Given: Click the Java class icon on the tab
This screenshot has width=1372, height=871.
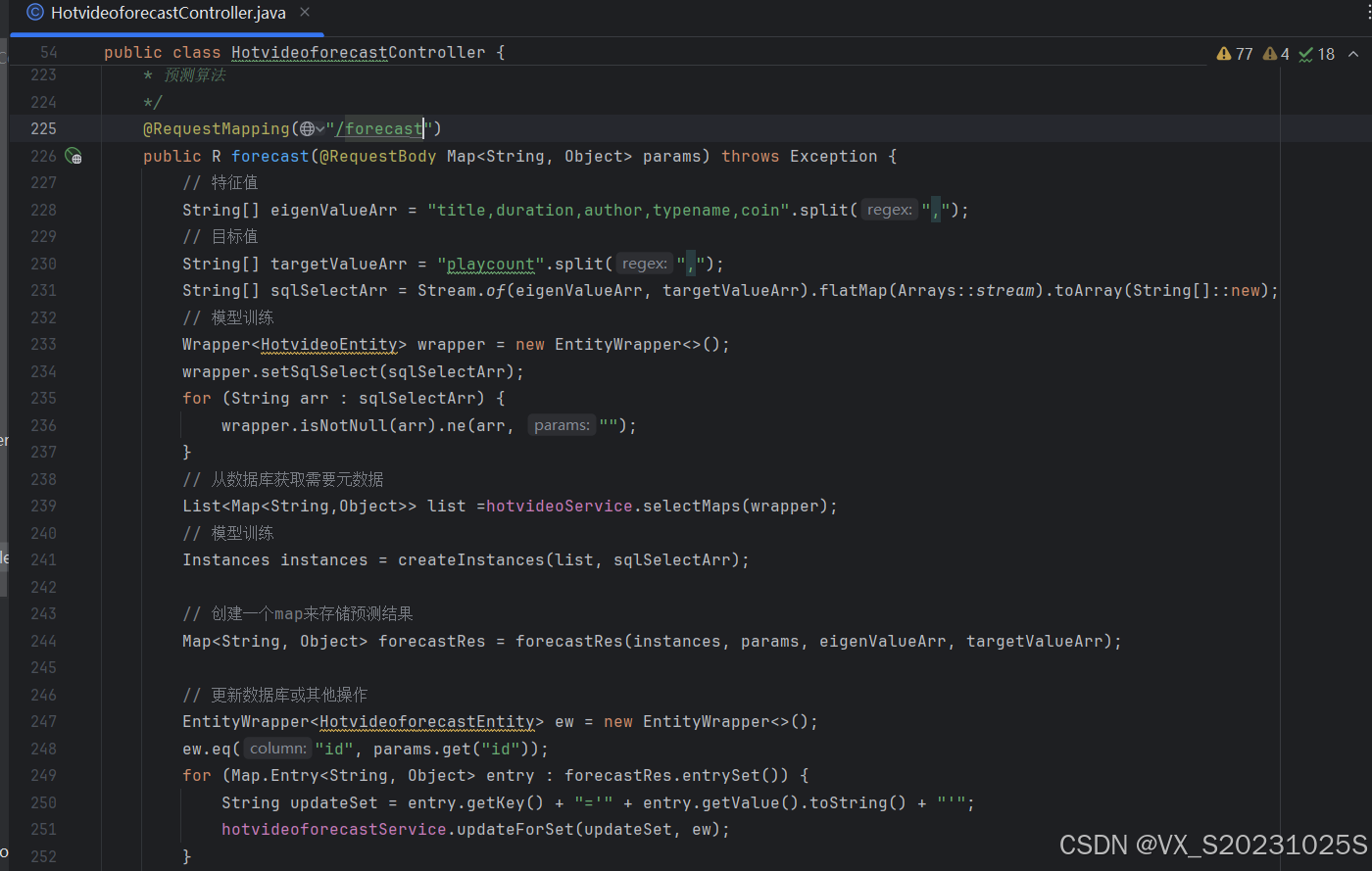Looking at the screenshot, I should (x=35, y=13).
